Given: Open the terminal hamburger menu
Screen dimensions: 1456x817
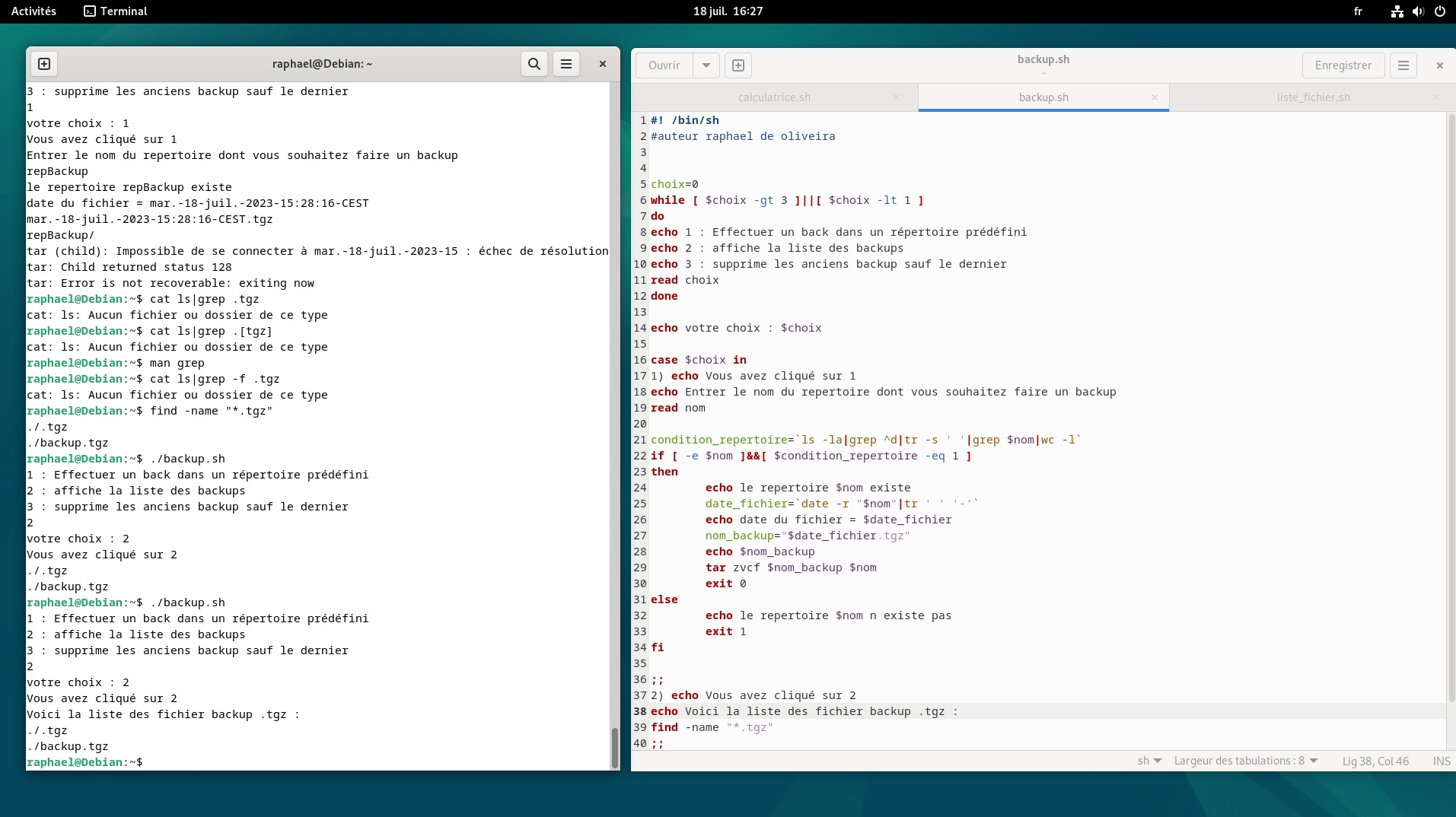Looking at the screenshot, I should point(566,64).
